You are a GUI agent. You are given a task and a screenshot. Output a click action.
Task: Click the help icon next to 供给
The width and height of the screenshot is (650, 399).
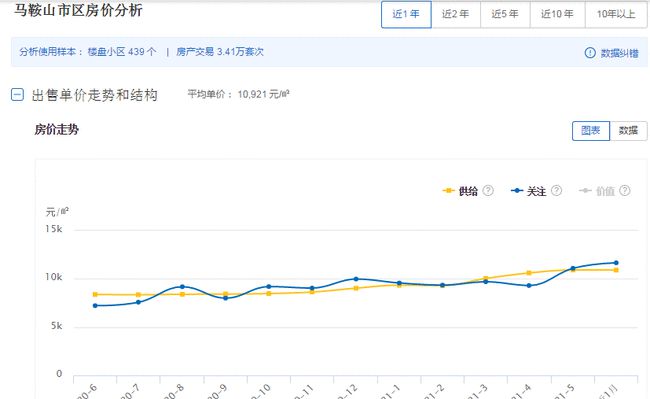pos(488,191)
